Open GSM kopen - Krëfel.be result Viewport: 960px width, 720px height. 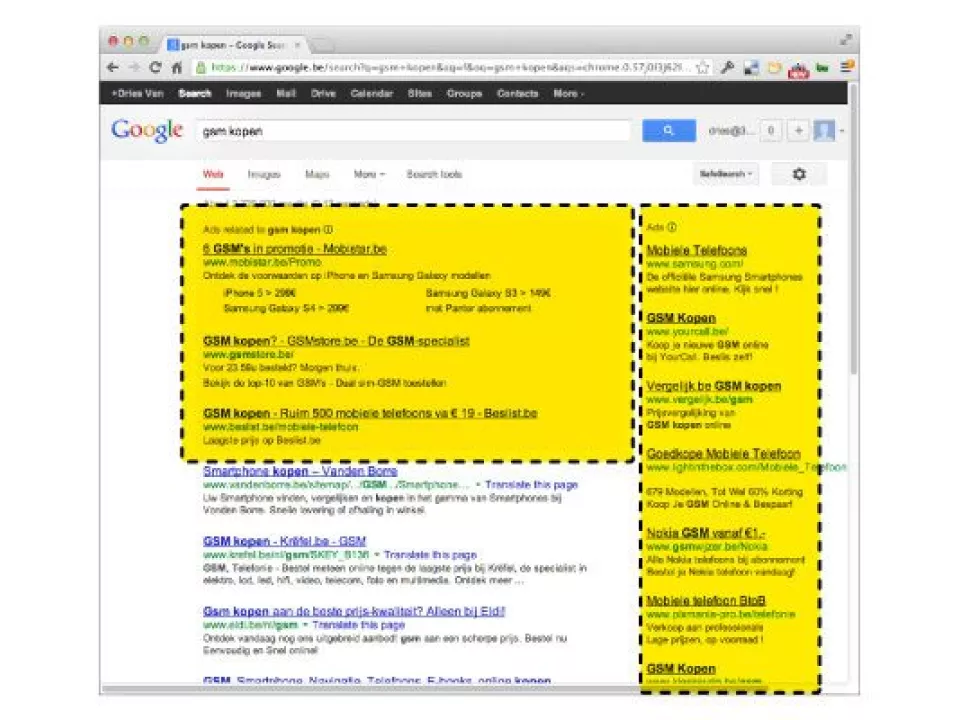pyautogui.click(x=284, y=541)
